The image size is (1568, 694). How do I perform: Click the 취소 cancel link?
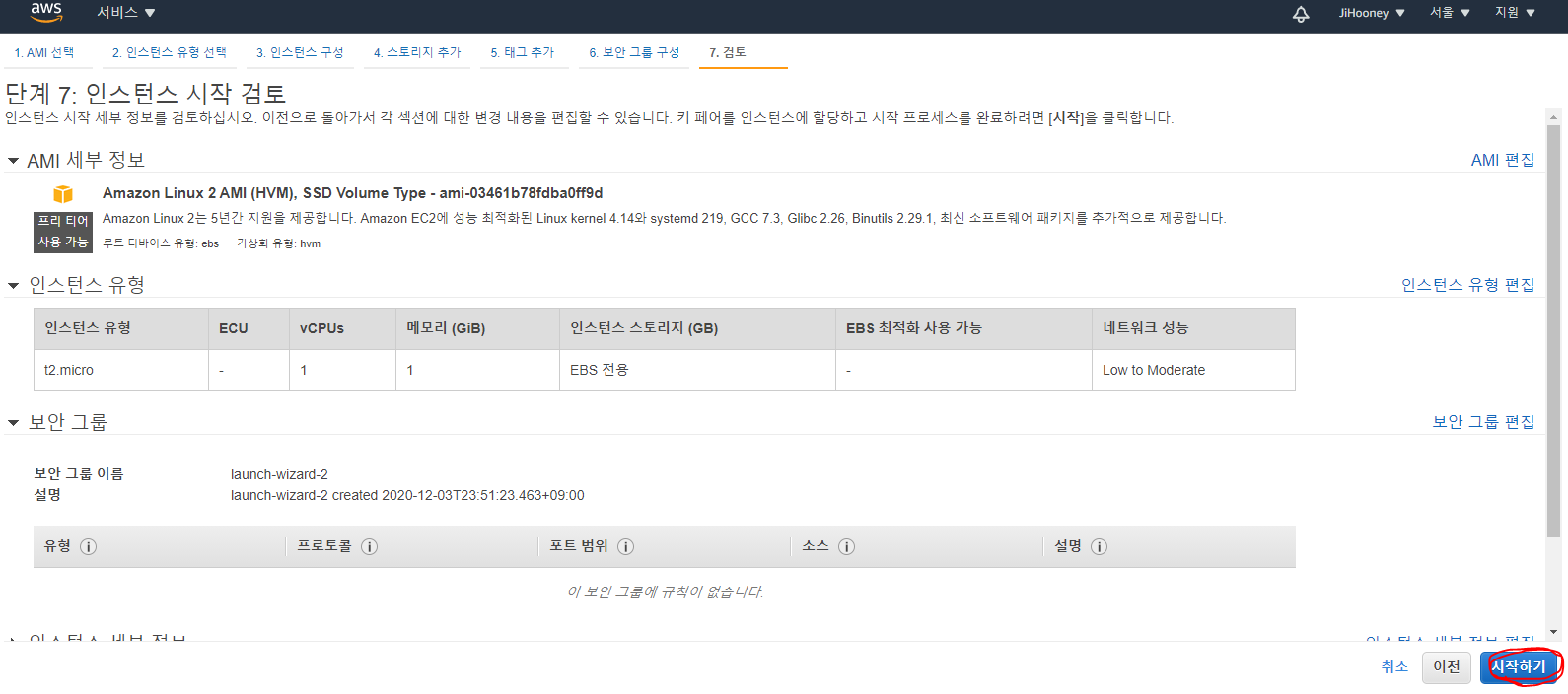coord(1394,667)
